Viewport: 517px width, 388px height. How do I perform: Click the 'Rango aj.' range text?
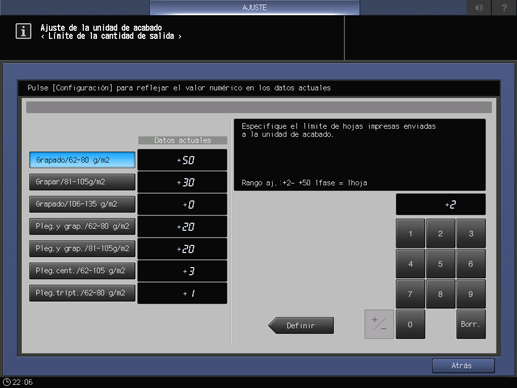pyautogui.click(x=304, y=183)
